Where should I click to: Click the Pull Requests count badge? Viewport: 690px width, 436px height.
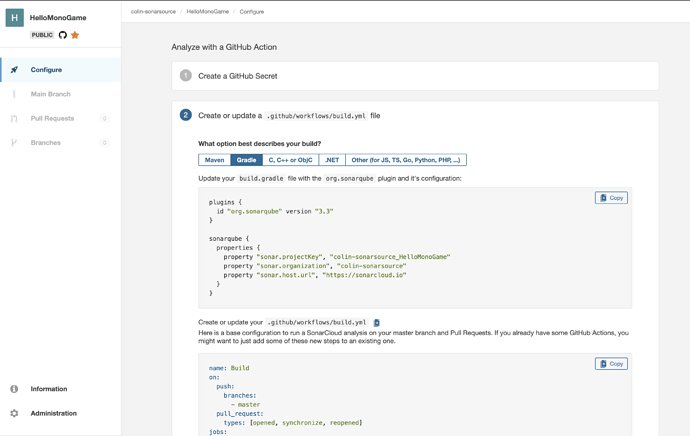[x=104, y=118]
